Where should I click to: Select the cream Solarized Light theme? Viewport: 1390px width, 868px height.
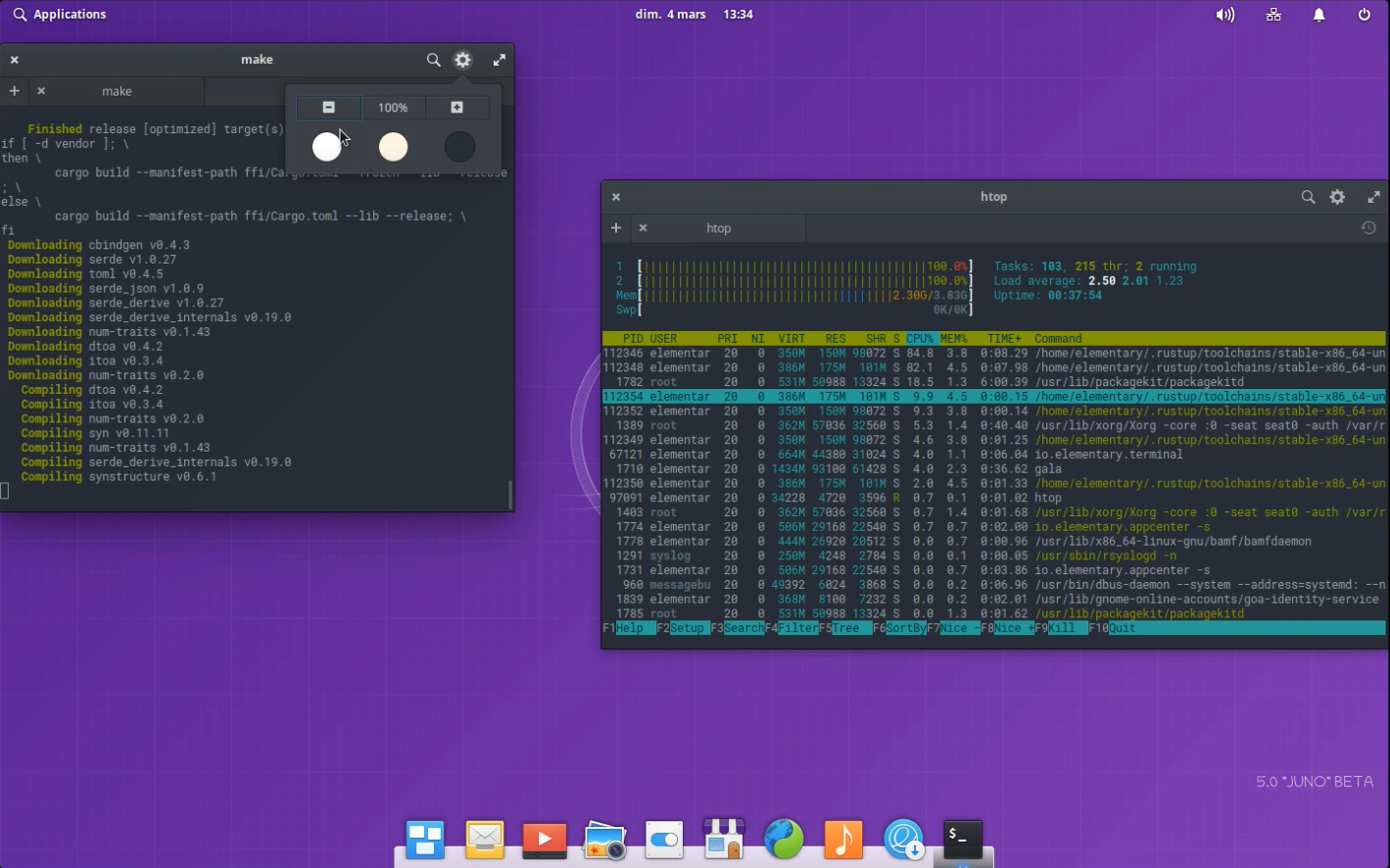point(393,146)
